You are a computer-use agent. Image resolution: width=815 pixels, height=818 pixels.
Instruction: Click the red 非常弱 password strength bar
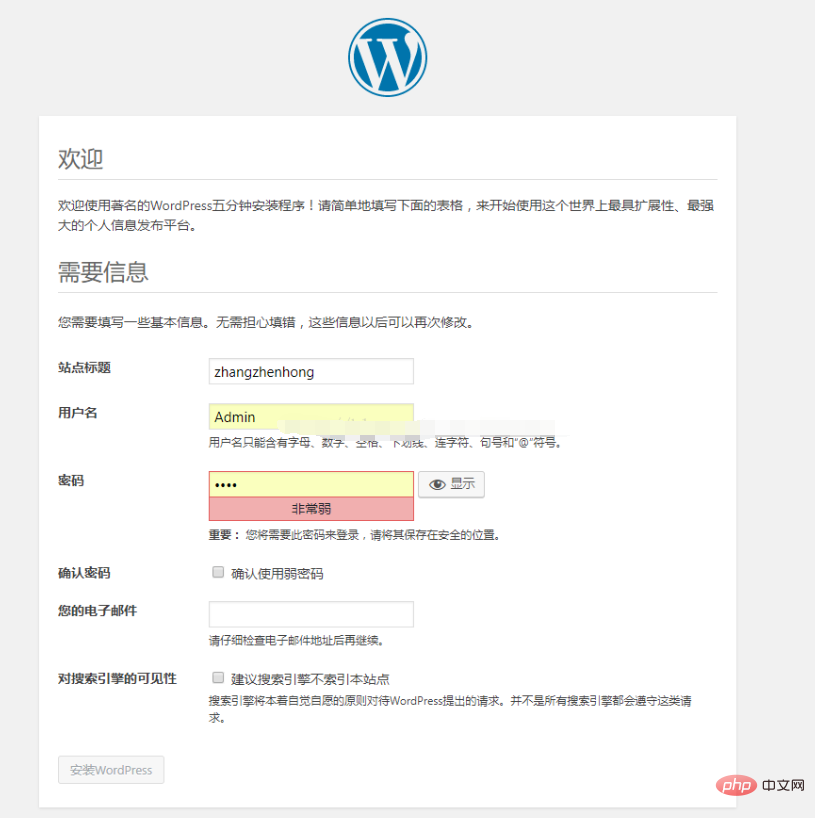(x=310, y=509)
